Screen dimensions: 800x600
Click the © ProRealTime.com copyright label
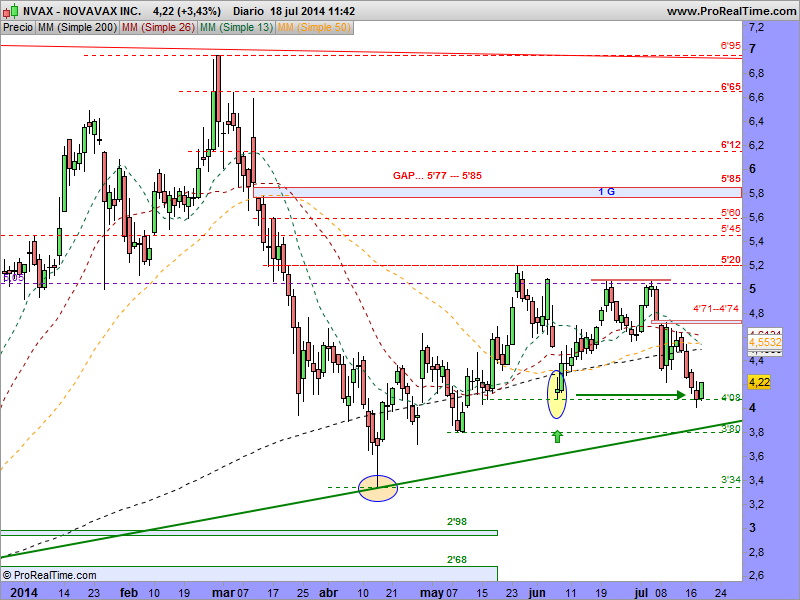tap(49, 575)
